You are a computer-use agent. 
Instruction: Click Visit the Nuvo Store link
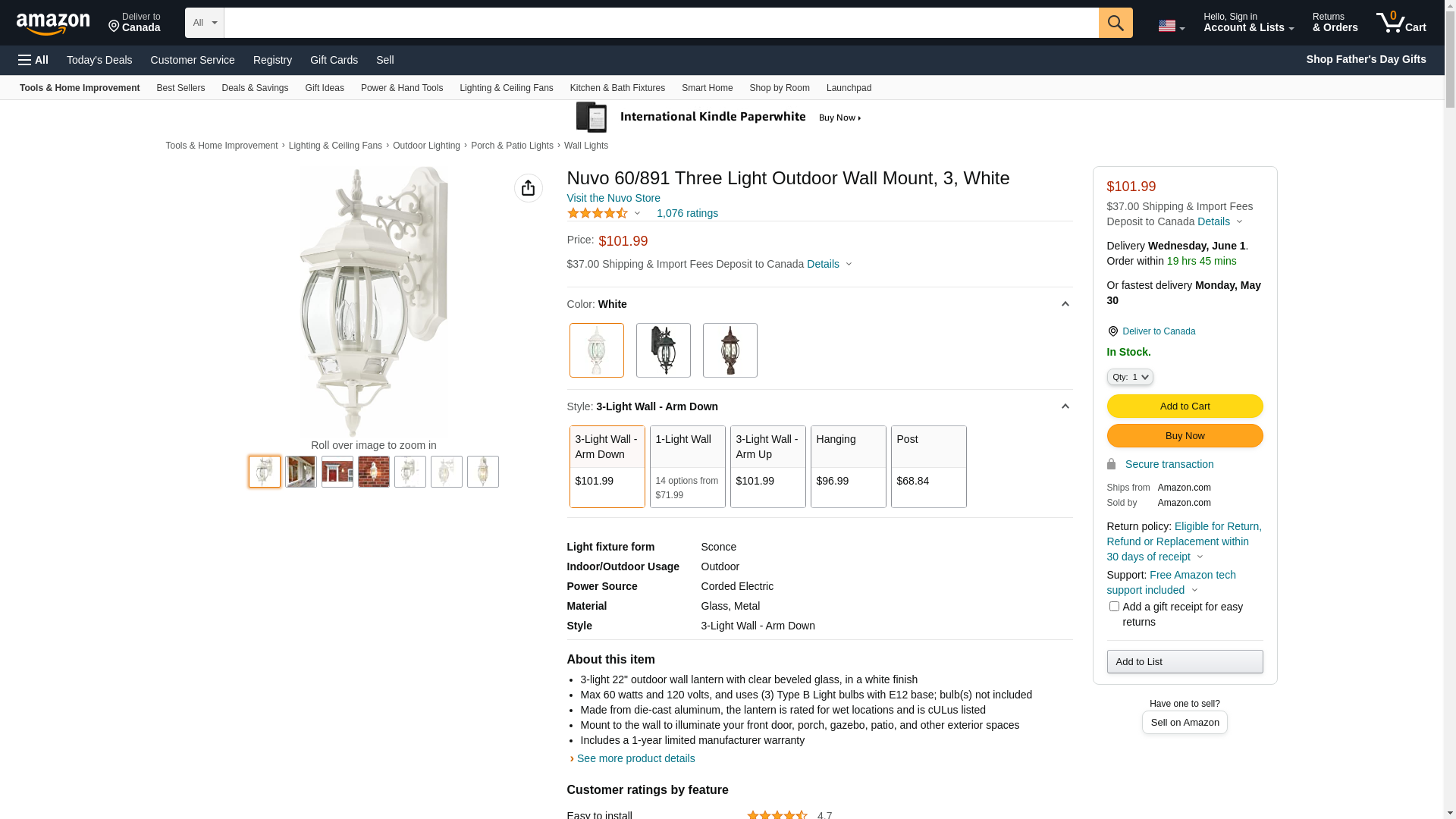[x=613, y=198]
